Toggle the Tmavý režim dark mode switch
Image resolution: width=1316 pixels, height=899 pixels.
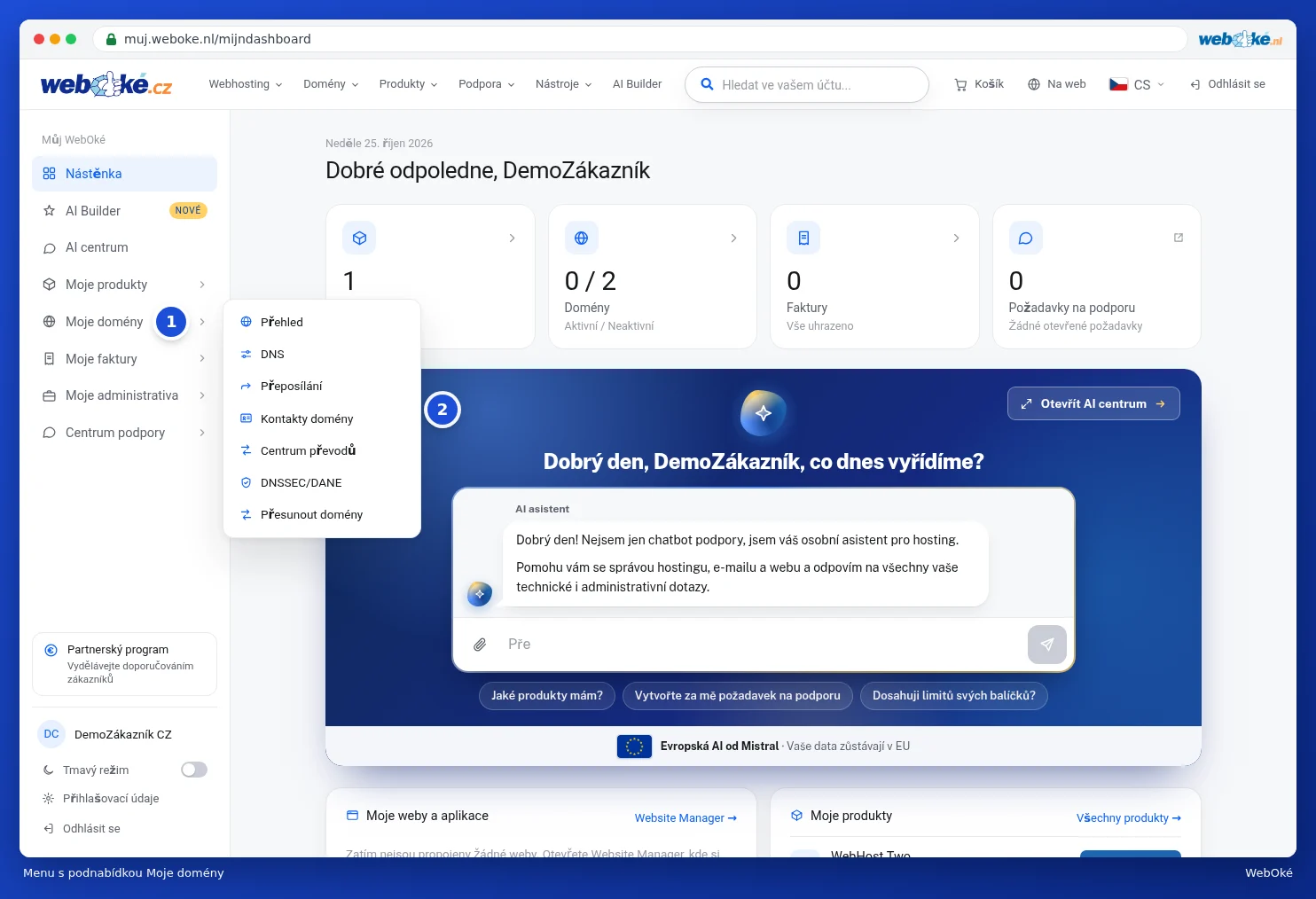point(194,770)
